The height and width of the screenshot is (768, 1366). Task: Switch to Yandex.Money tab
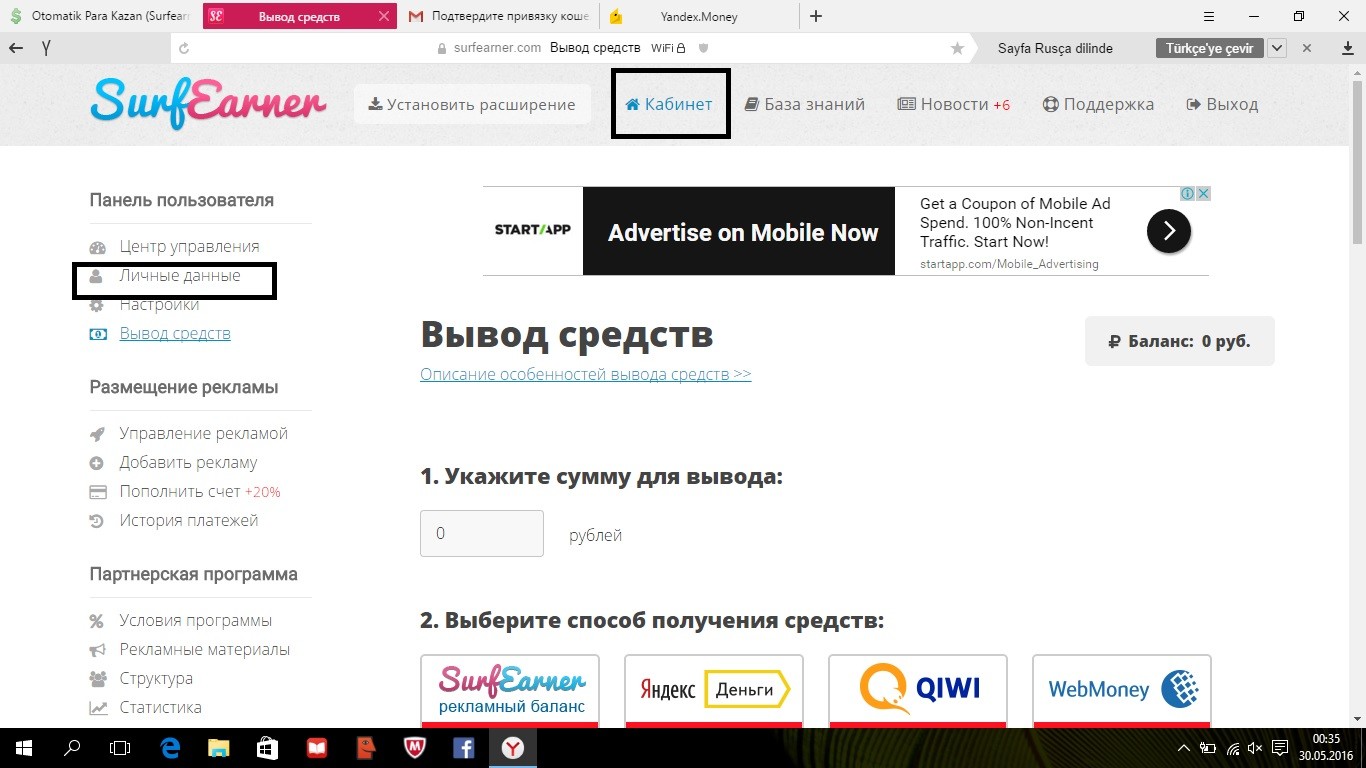click(x=699, y=16)
